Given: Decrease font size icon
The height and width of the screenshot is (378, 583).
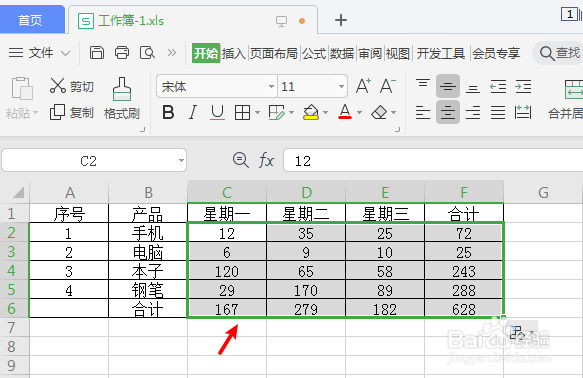Looking at the screenshot, I should [387, 86].
